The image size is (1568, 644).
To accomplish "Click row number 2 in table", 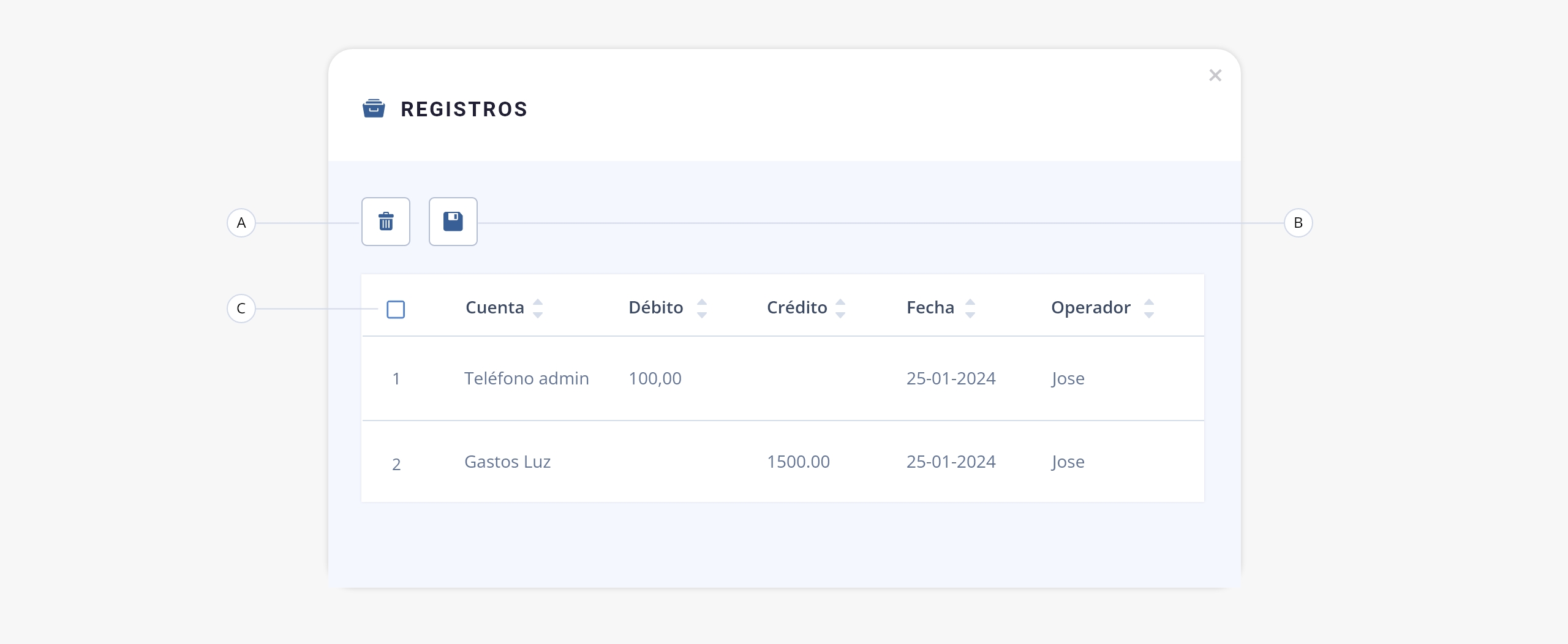I will pos(396,464).
